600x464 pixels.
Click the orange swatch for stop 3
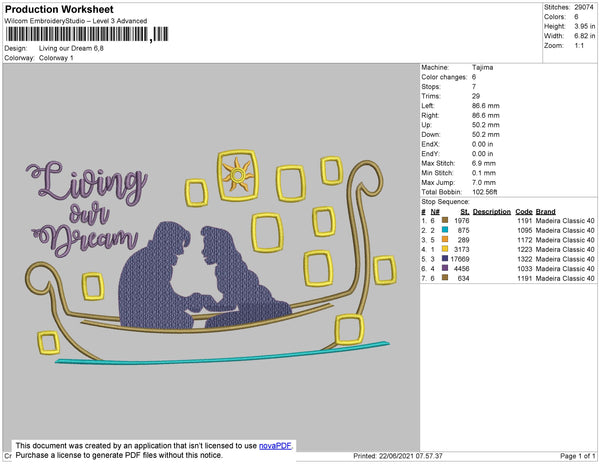(x=445, y=239)
